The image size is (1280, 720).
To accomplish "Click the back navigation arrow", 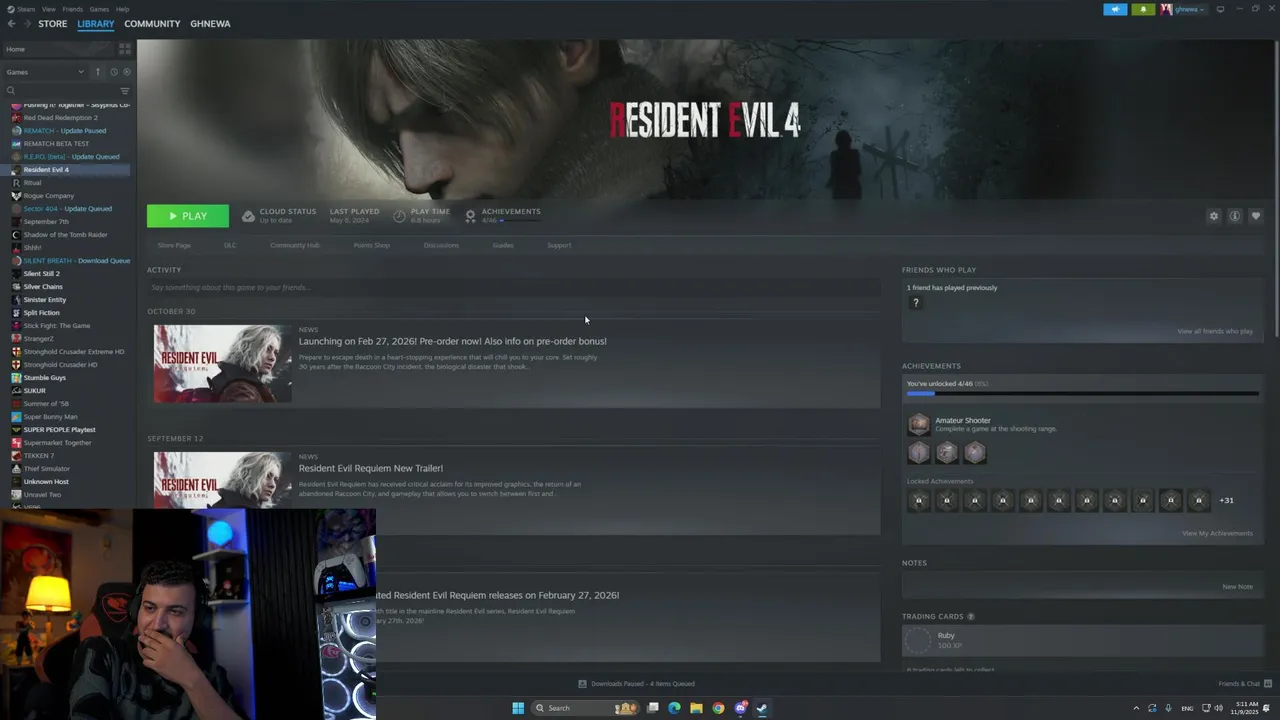I will (x=11, y=24).
